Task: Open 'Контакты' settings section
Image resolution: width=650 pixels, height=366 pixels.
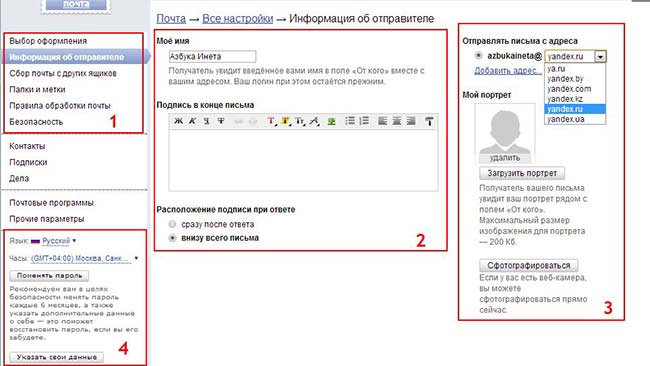Action: pyautogui.click(x=27, y=146)
